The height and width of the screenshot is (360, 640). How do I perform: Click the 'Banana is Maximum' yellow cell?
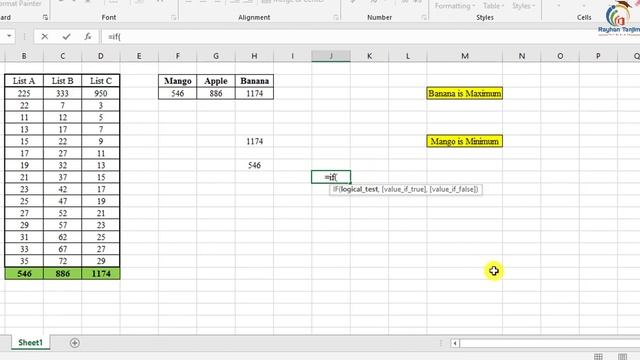pos(465,93)
